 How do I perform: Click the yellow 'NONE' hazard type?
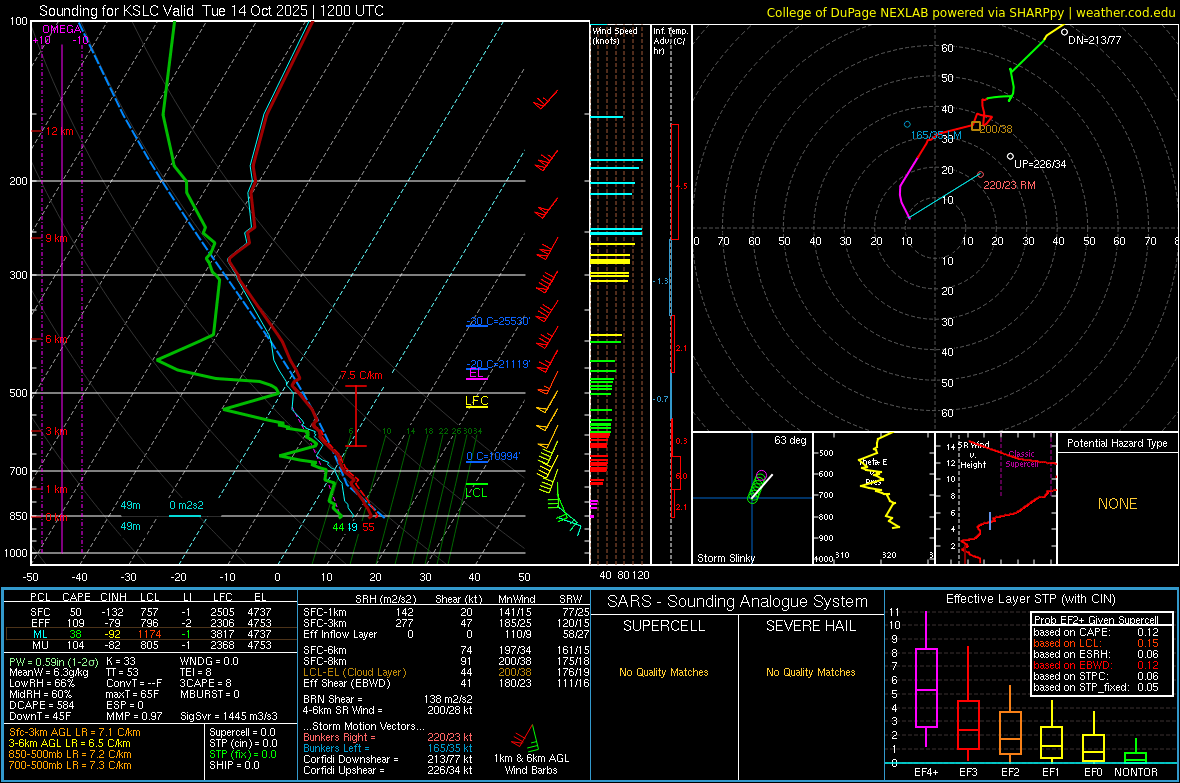click(1117, 504)
